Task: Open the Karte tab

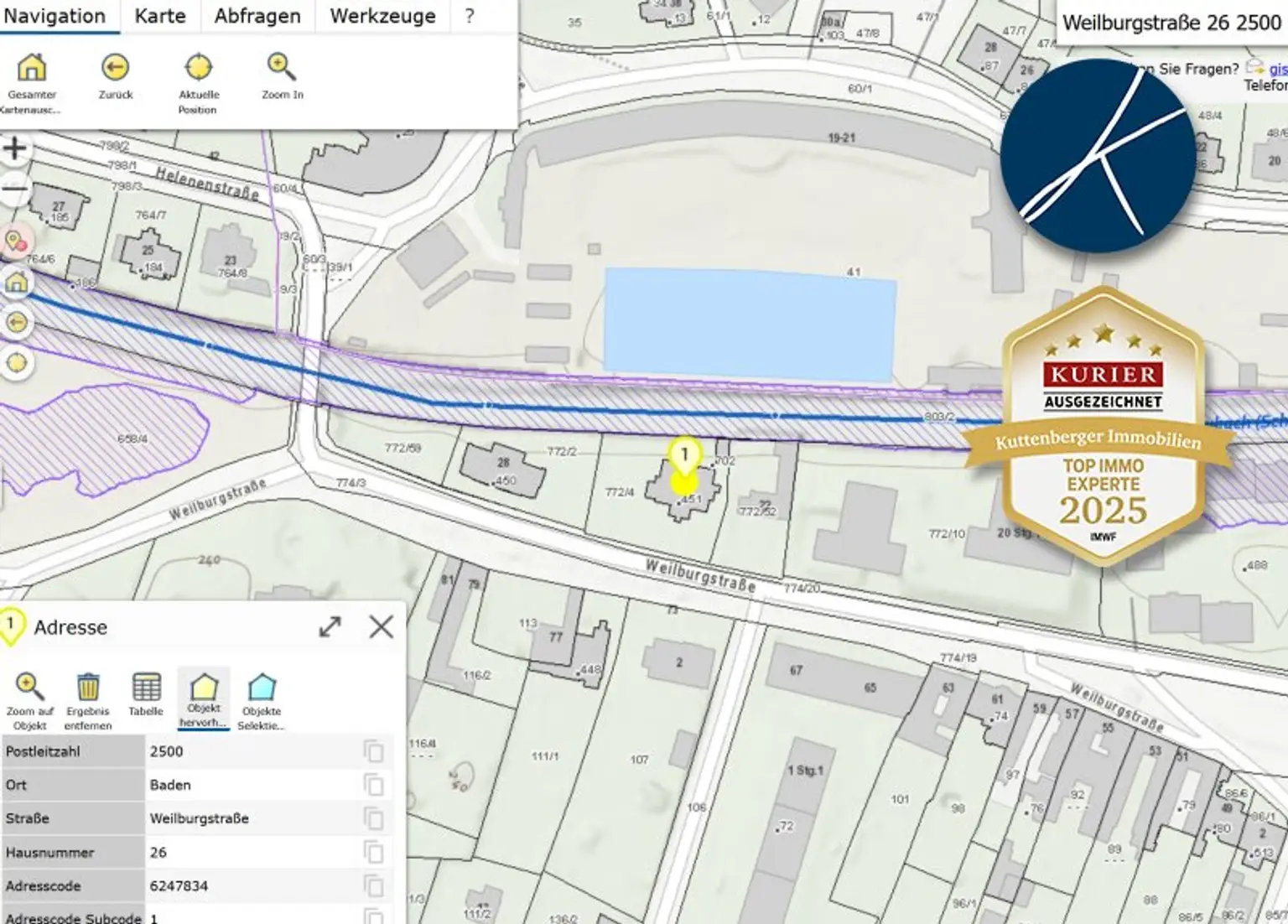Action: click(x=160, y=16)
